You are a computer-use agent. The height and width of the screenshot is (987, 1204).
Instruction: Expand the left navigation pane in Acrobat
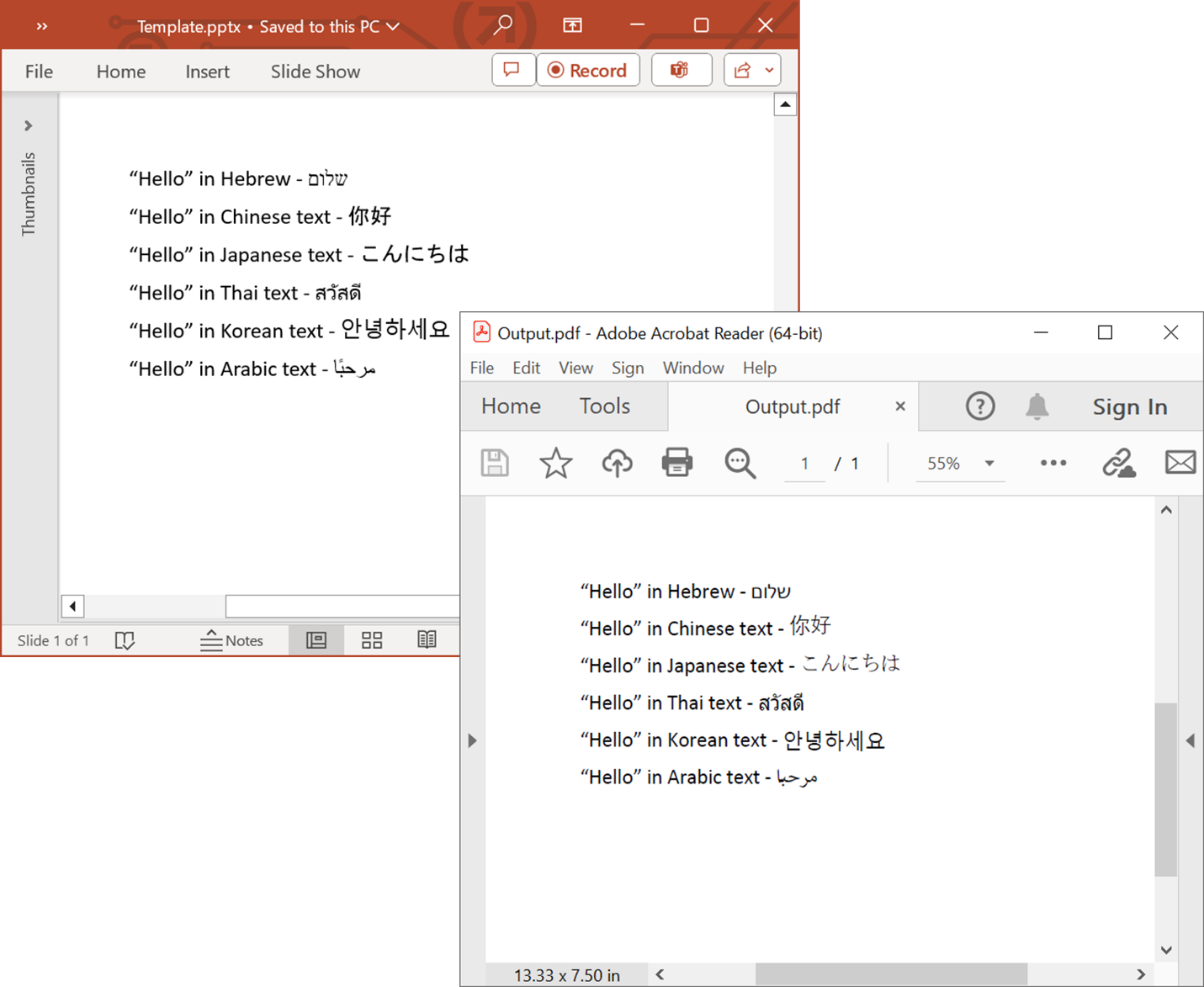473,740
